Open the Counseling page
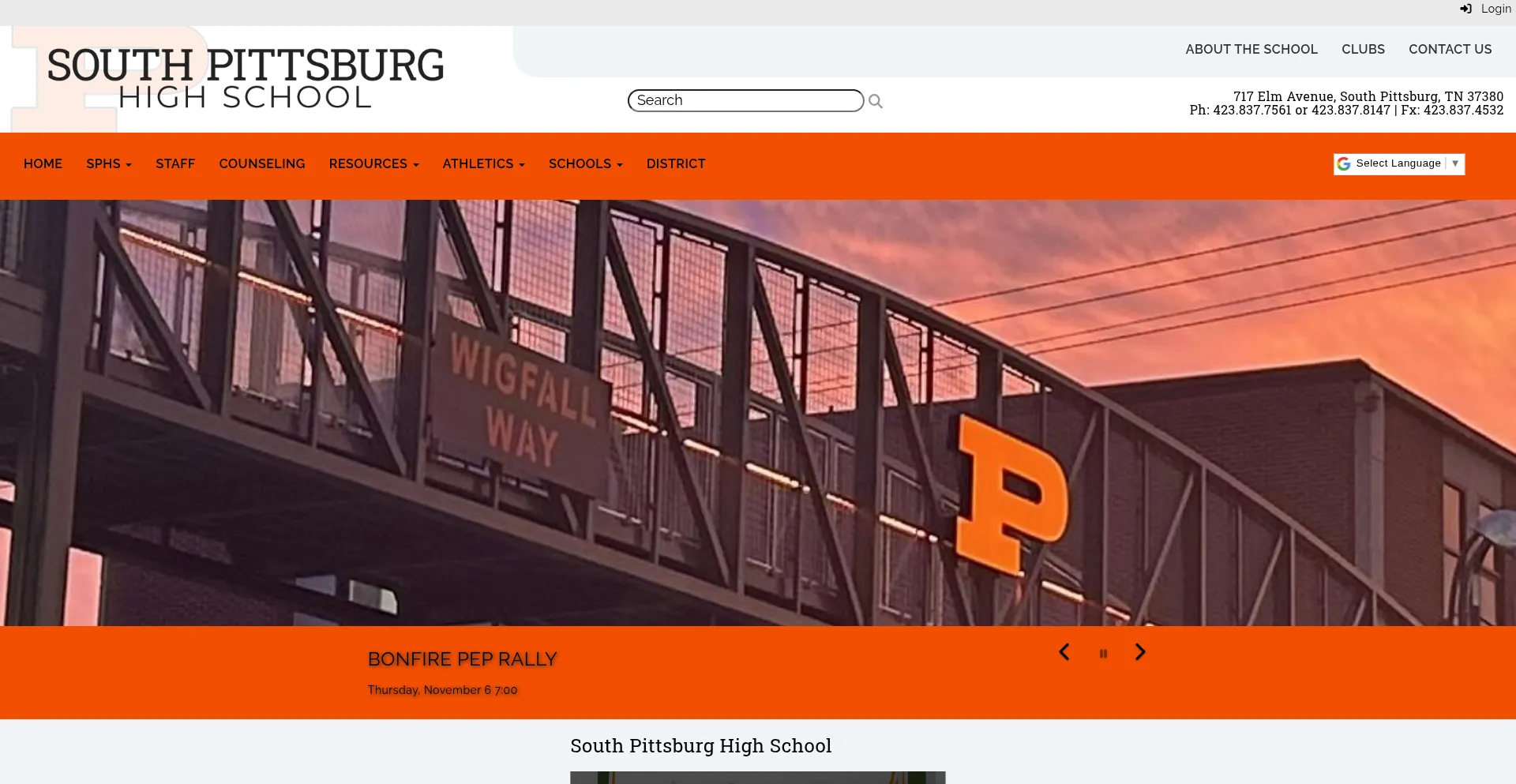 (x=262, y=164)
